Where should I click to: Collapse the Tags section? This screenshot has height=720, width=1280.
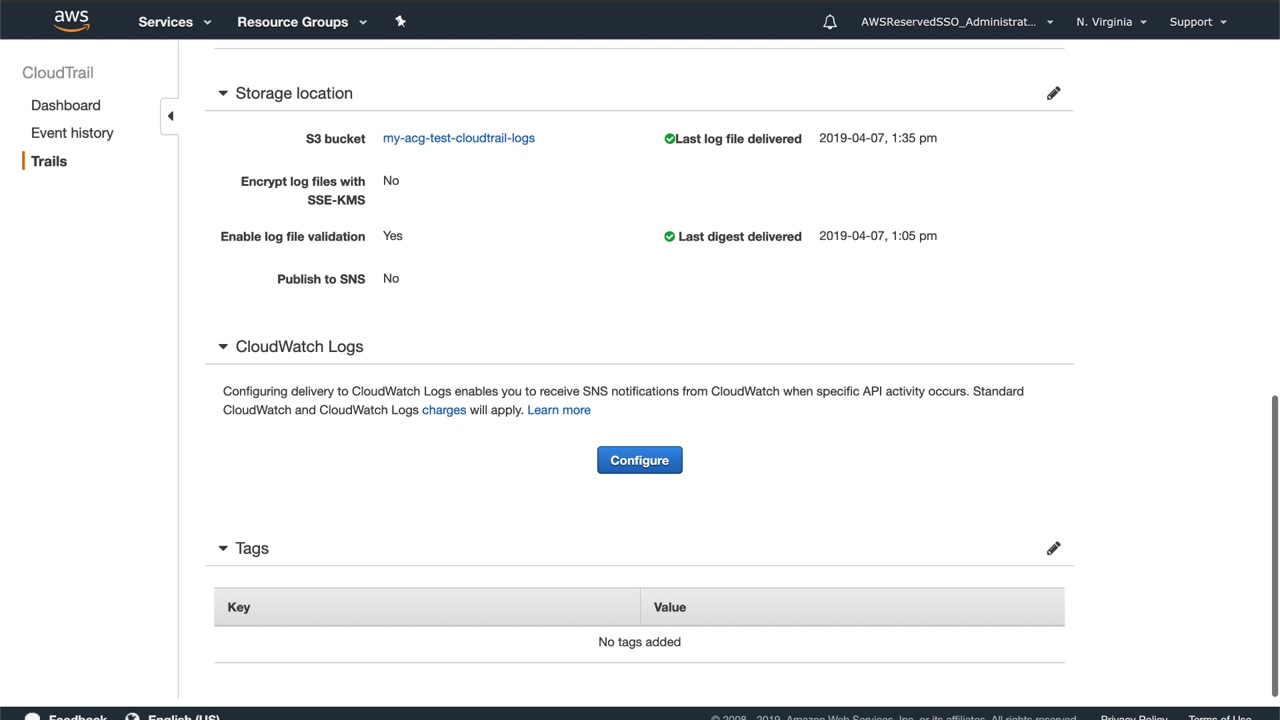pos(223,548)
